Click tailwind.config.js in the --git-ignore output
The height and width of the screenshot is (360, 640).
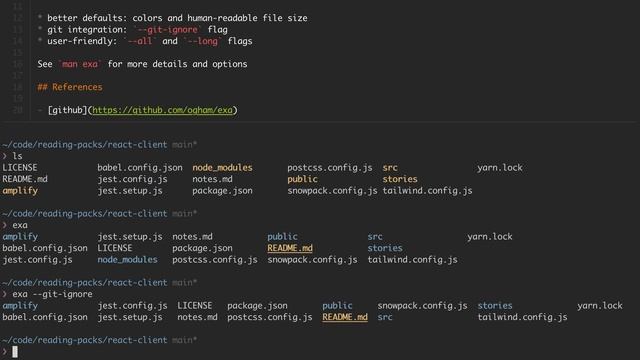[x=522, y=317]
